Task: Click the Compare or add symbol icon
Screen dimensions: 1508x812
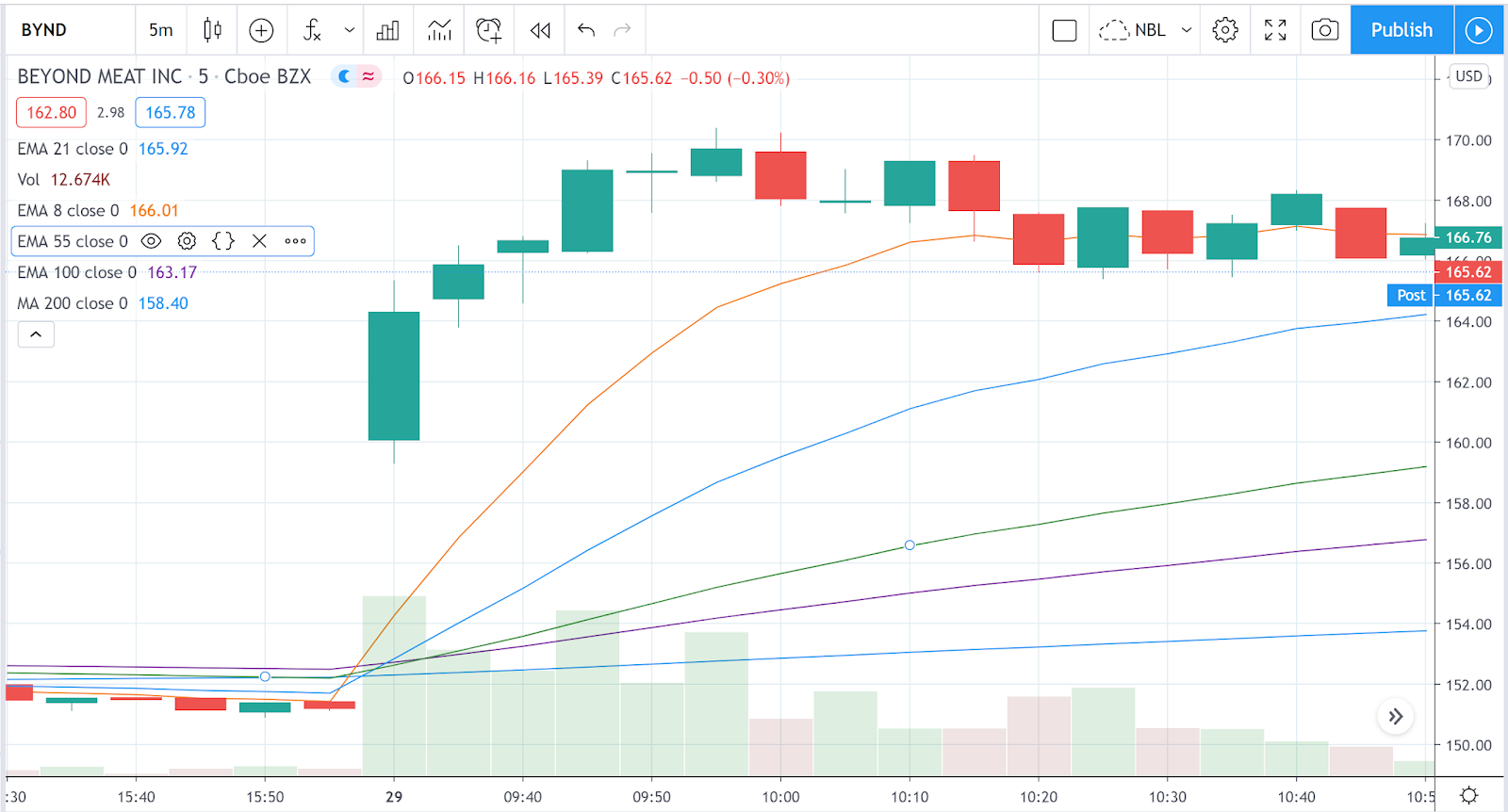Action: tap(261, 30)
